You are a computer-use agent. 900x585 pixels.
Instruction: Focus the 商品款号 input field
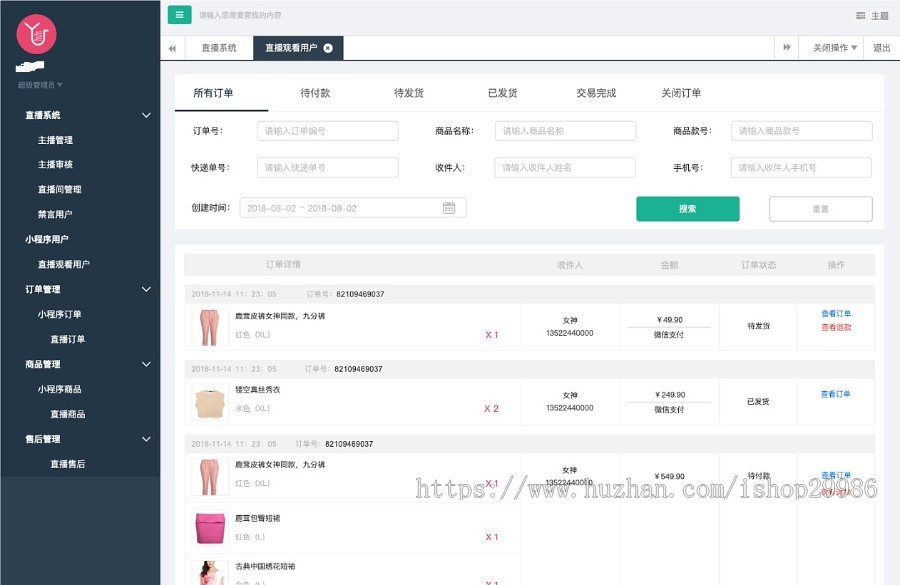coord(802,131)
